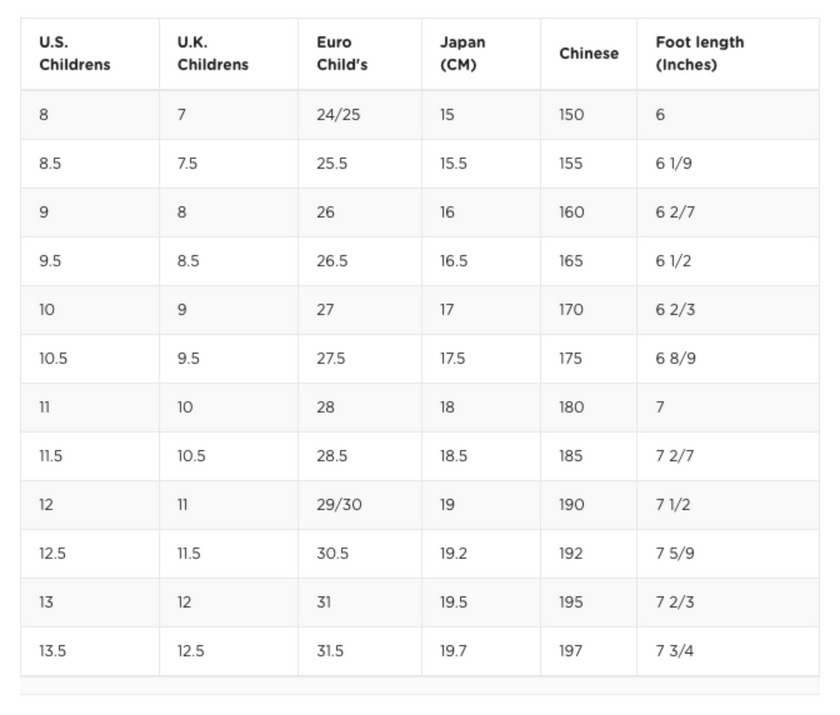840x715 pixels.
Task: Select the Japan size 15.5 cell
Action: pos(481,163)
